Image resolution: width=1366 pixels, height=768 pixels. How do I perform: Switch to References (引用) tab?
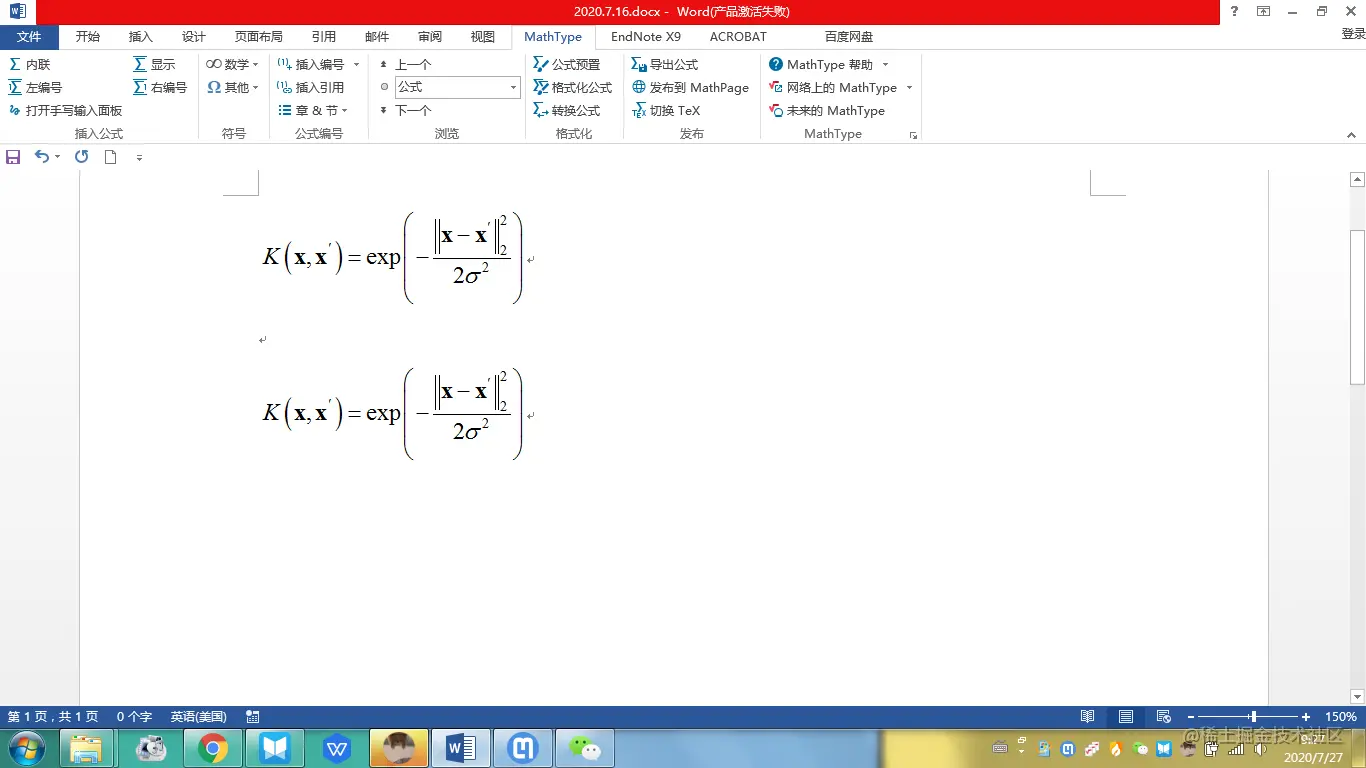(x=324, y=37)
